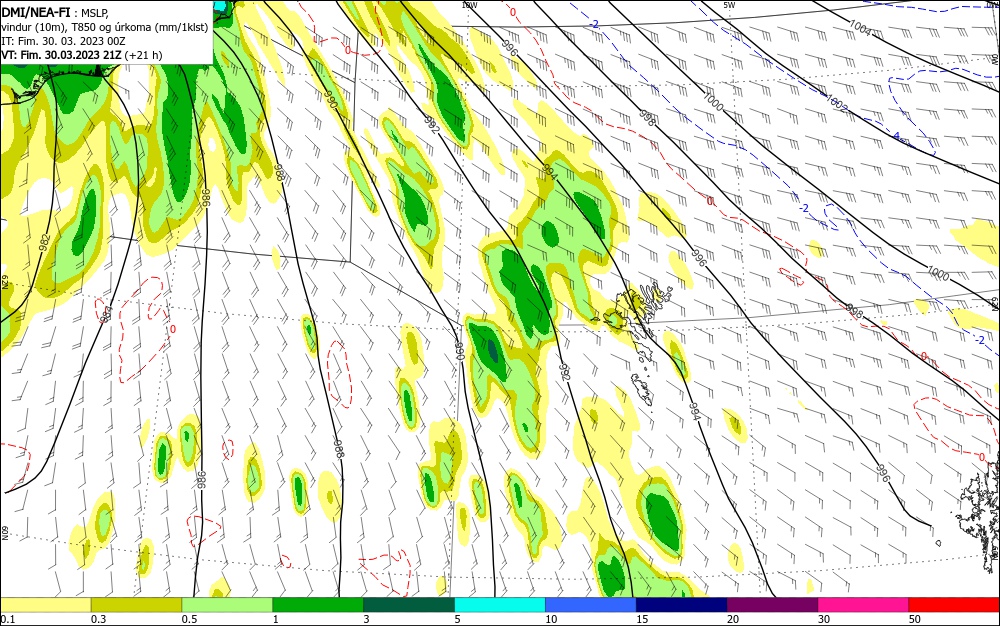The width and height of the screenshot is (1000, 626).
Task: Pick the blue 10–15 legend swatch
Action: [591, 605]
